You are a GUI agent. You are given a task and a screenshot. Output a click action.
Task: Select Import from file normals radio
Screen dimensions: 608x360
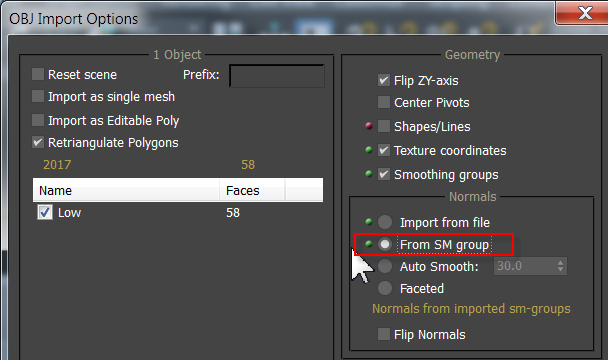tap(385, 222)
